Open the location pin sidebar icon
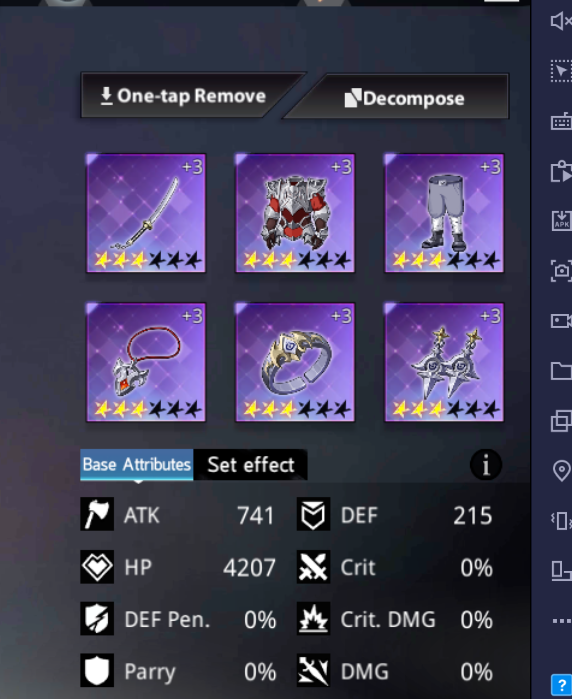The image size is (572, 699). point(561,470)
